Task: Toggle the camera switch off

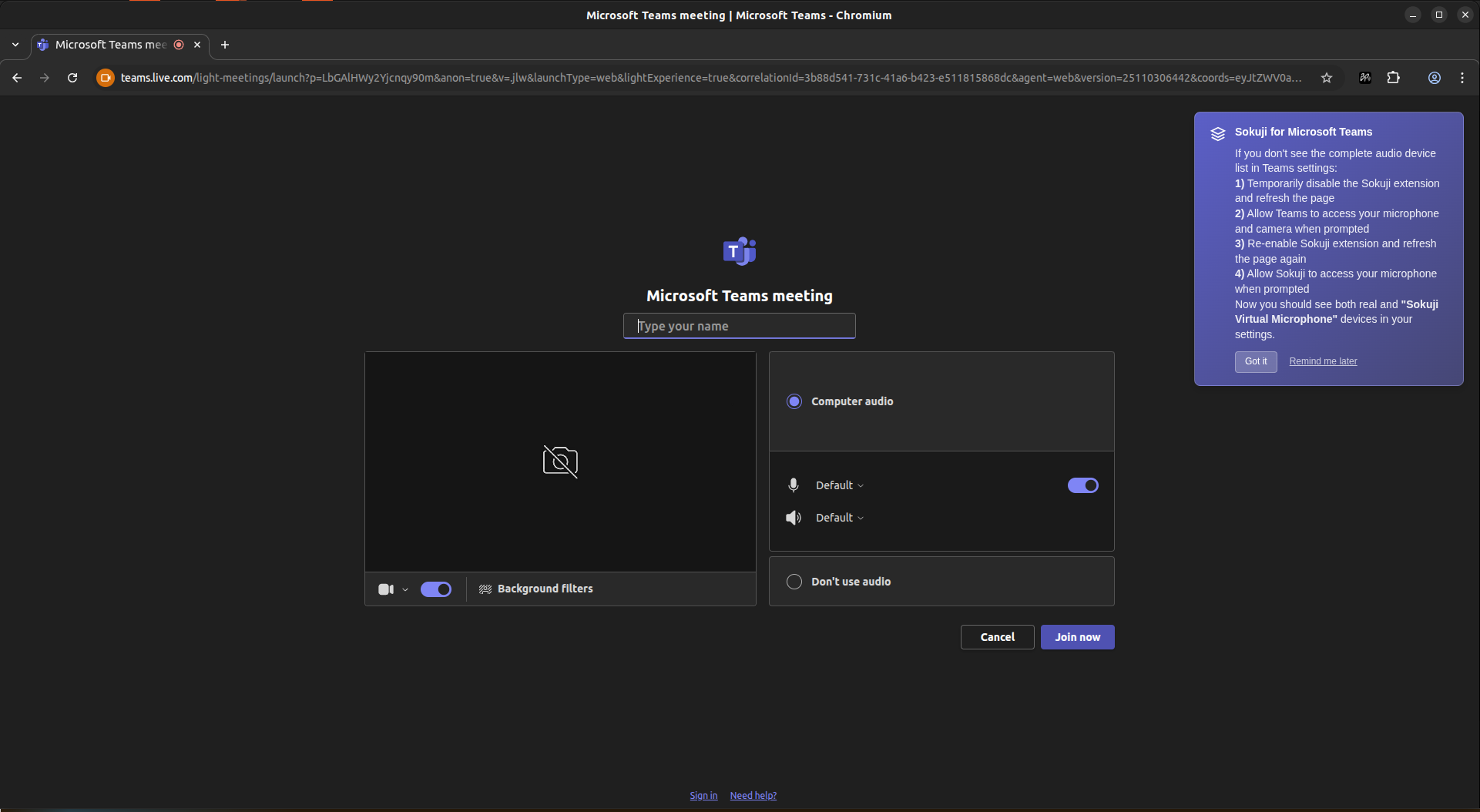Action: (436, 589)
